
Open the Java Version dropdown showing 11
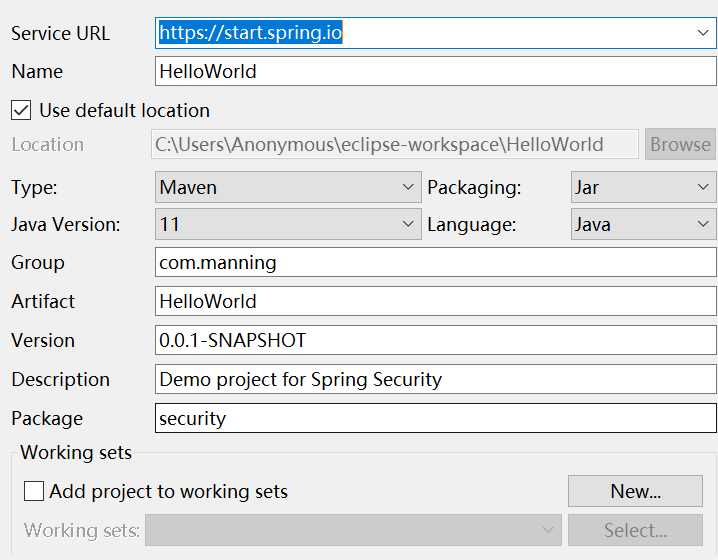288,224
